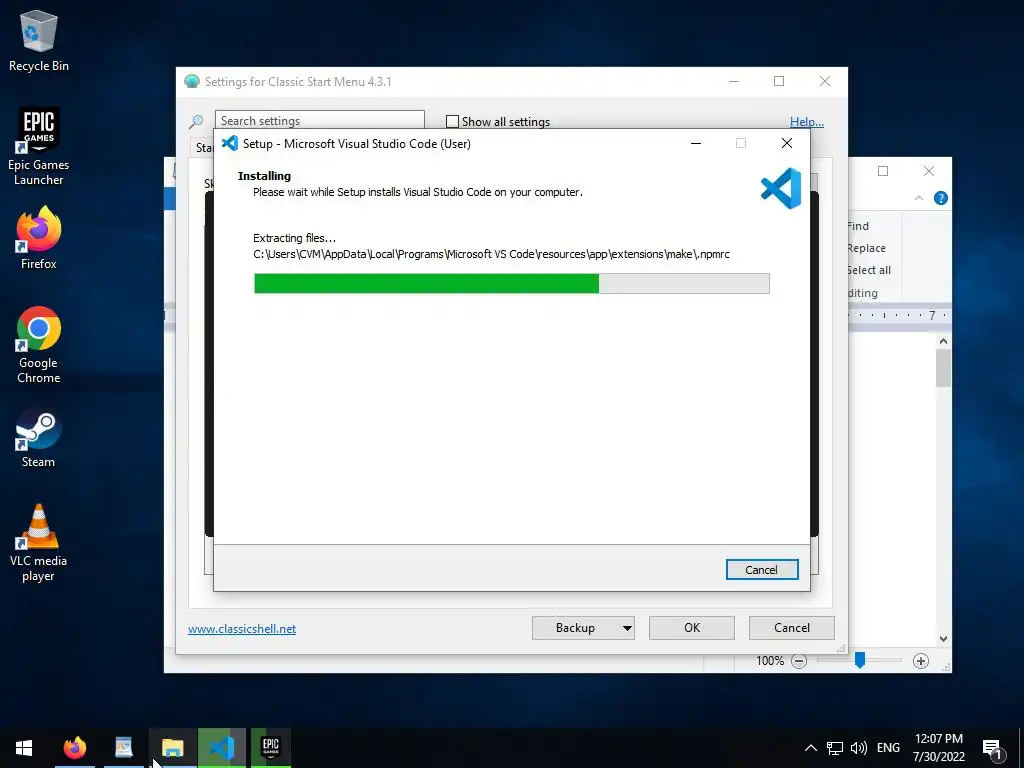Click the Classic Start Menu shell icon in title bar
Viewport: 1024px width, 768px height.
point(191,81)
